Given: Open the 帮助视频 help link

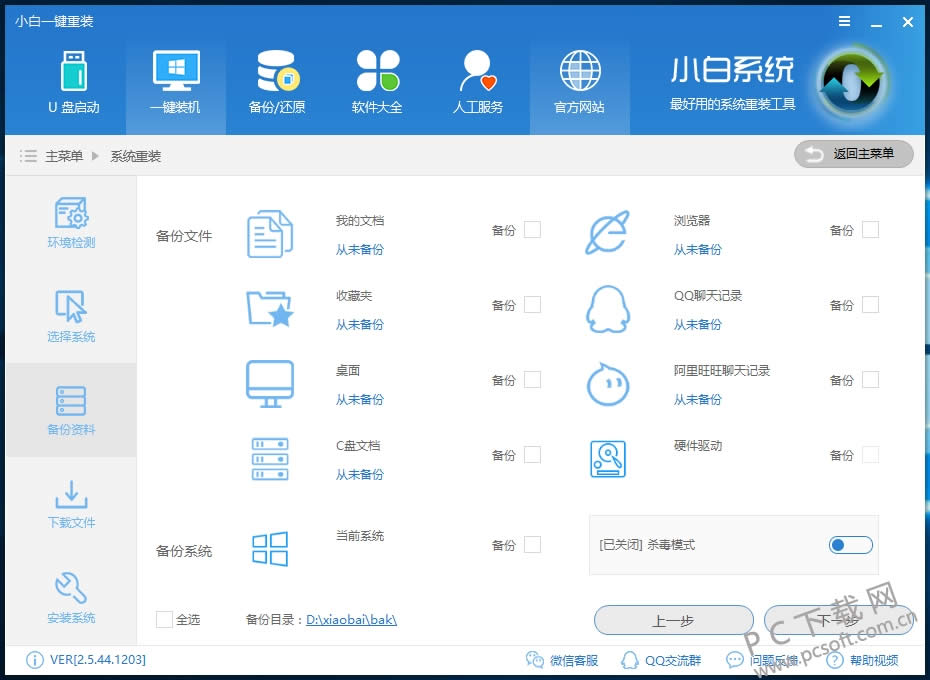Looking at the screenshot, I should pyautogui.click(x=862, y=660).
